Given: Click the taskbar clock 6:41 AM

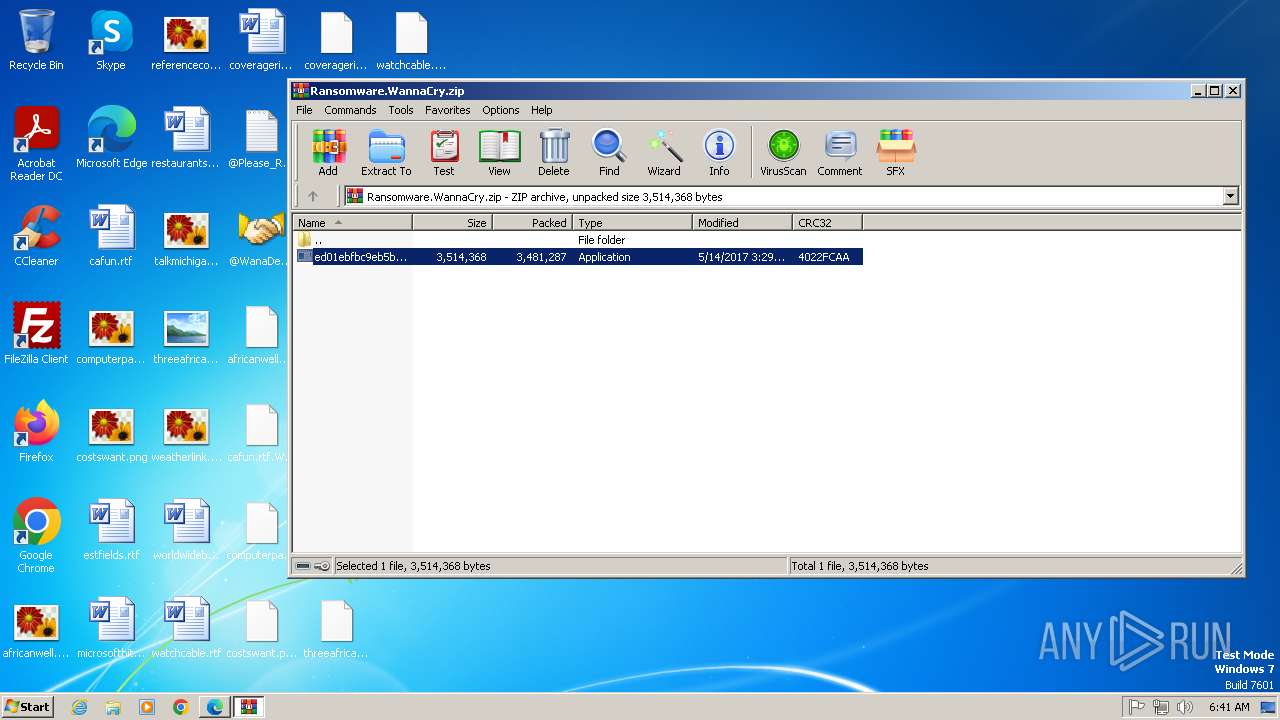Looking at the screenshot, I should [x=1229, y=707].
